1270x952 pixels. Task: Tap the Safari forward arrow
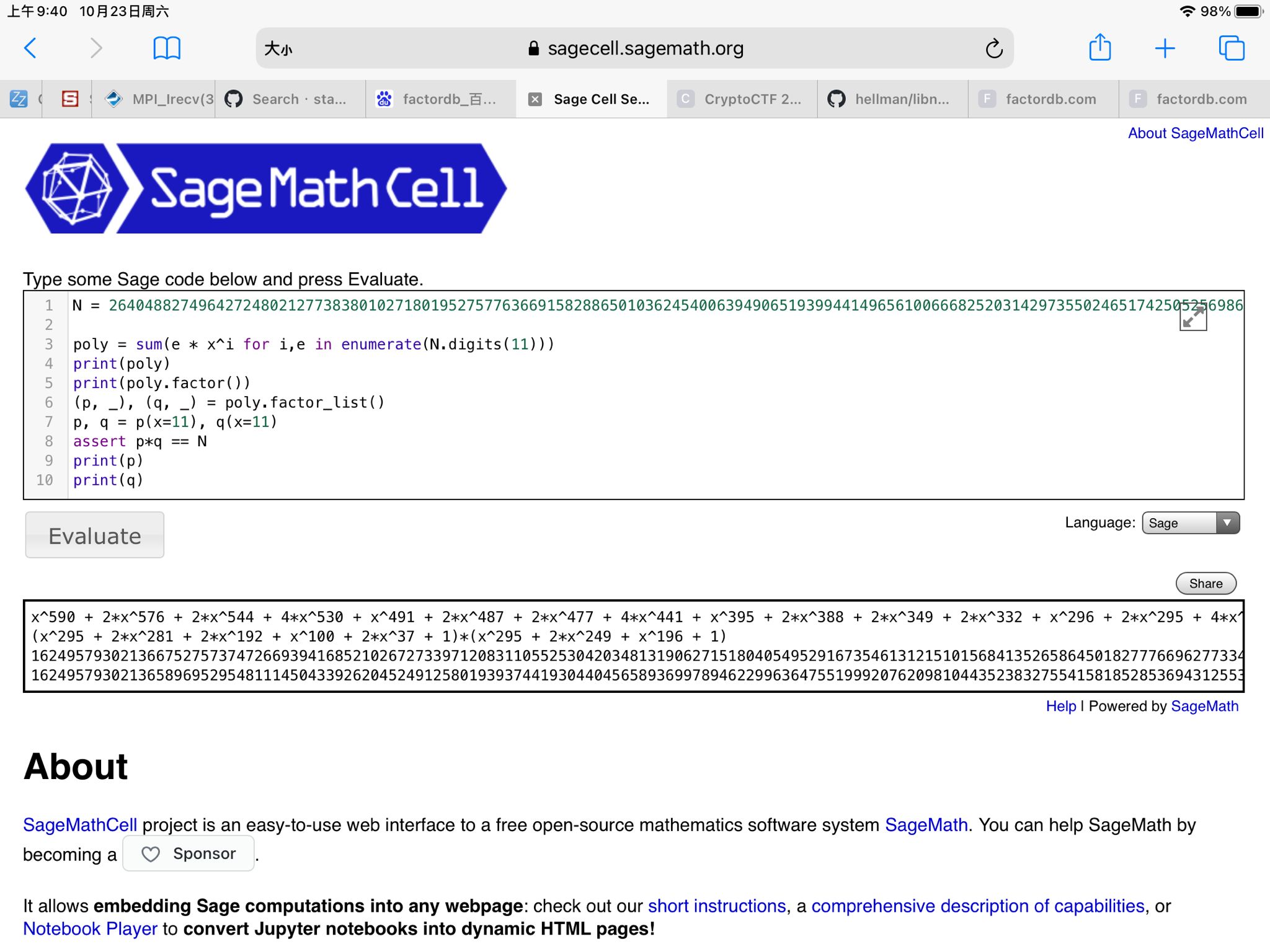tap(95, 48)
